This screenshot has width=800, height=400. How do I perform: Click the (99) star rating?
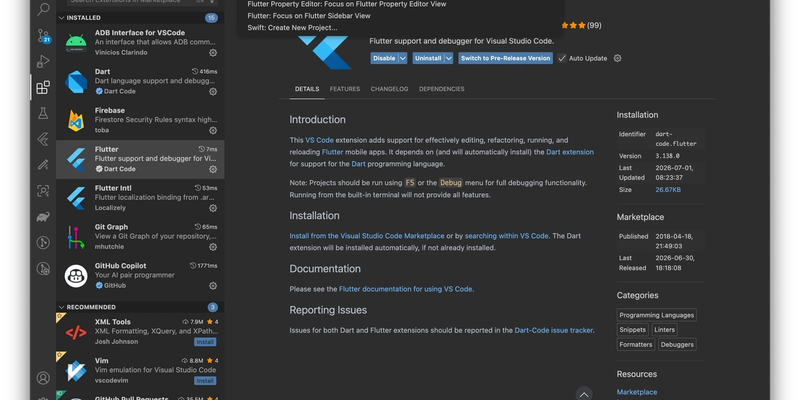click(594, 25)
